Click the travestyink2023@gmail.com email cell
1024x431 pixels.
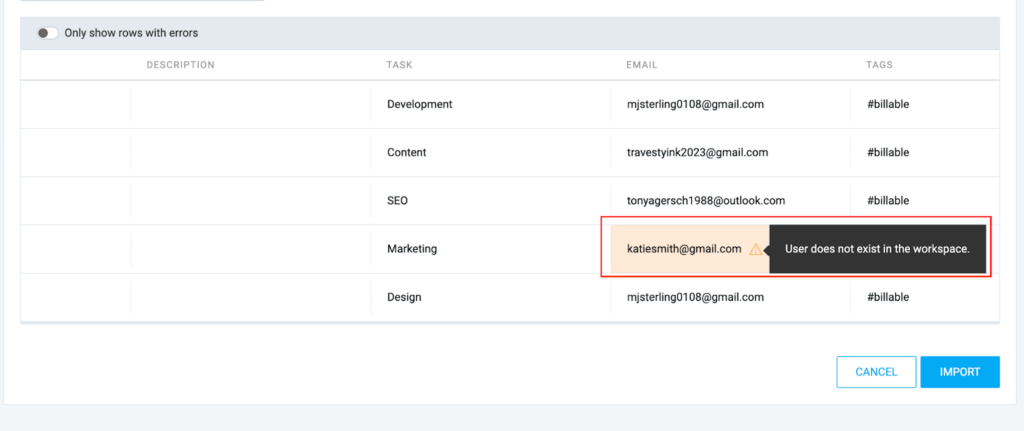[697, 152]
